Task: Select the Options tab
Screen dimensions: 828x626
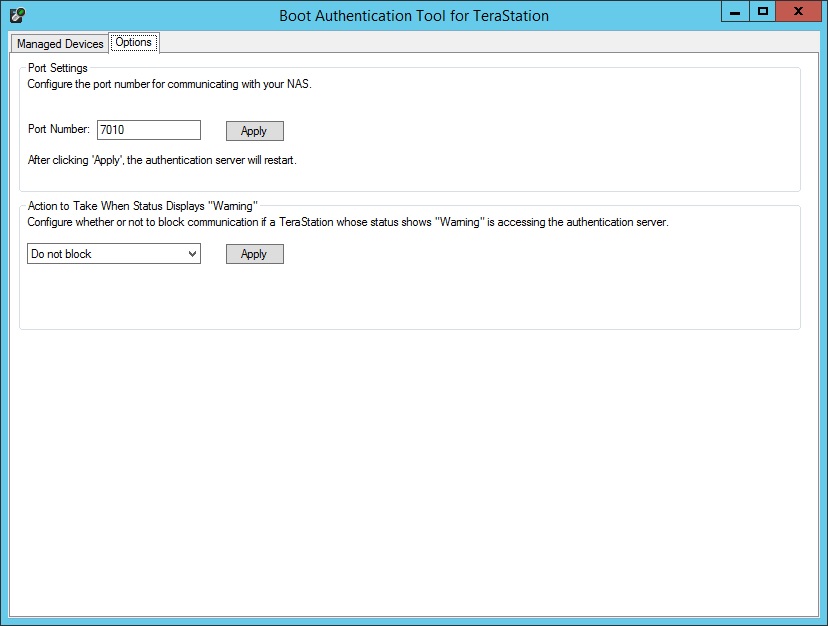Action: pos(134,42)
